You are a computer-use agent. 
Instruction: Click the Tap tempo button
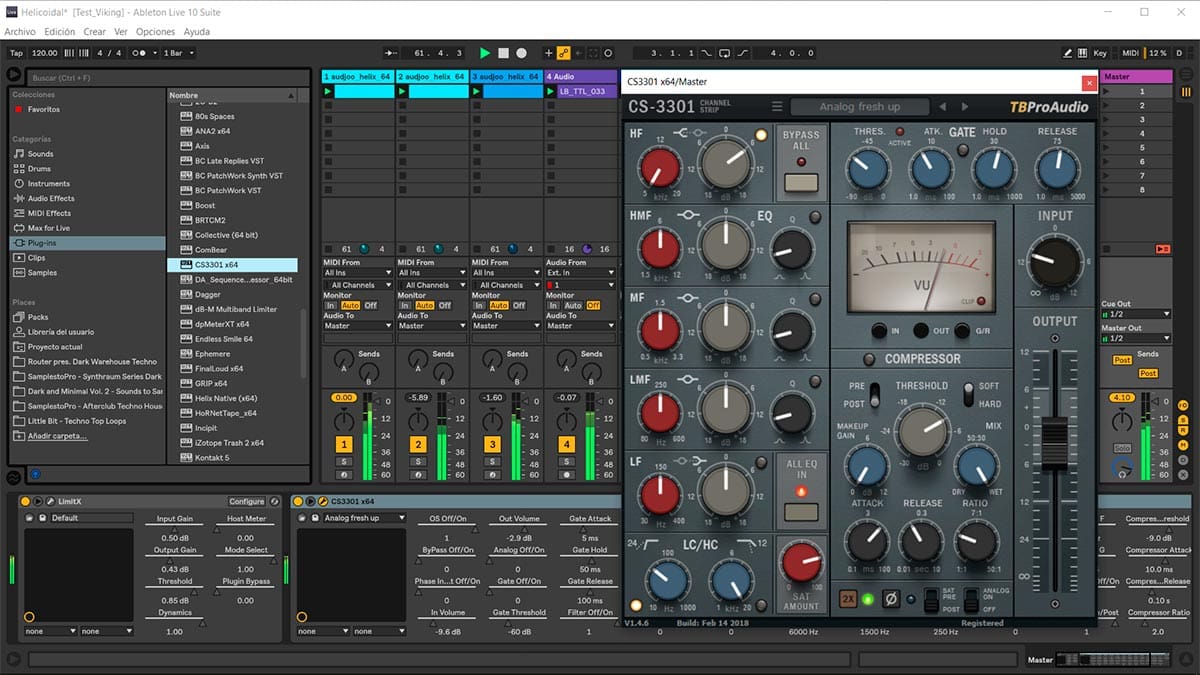point(16,53)
